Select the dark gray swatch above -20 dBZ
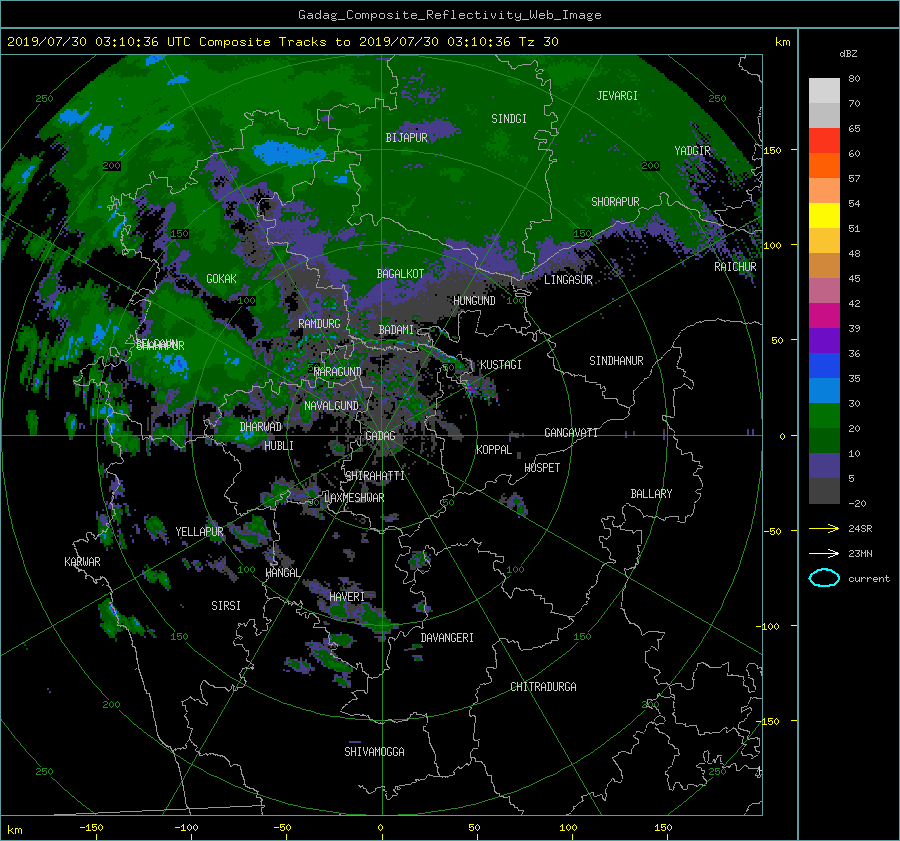This screenshot has height=841, width=900. point(824,491)
